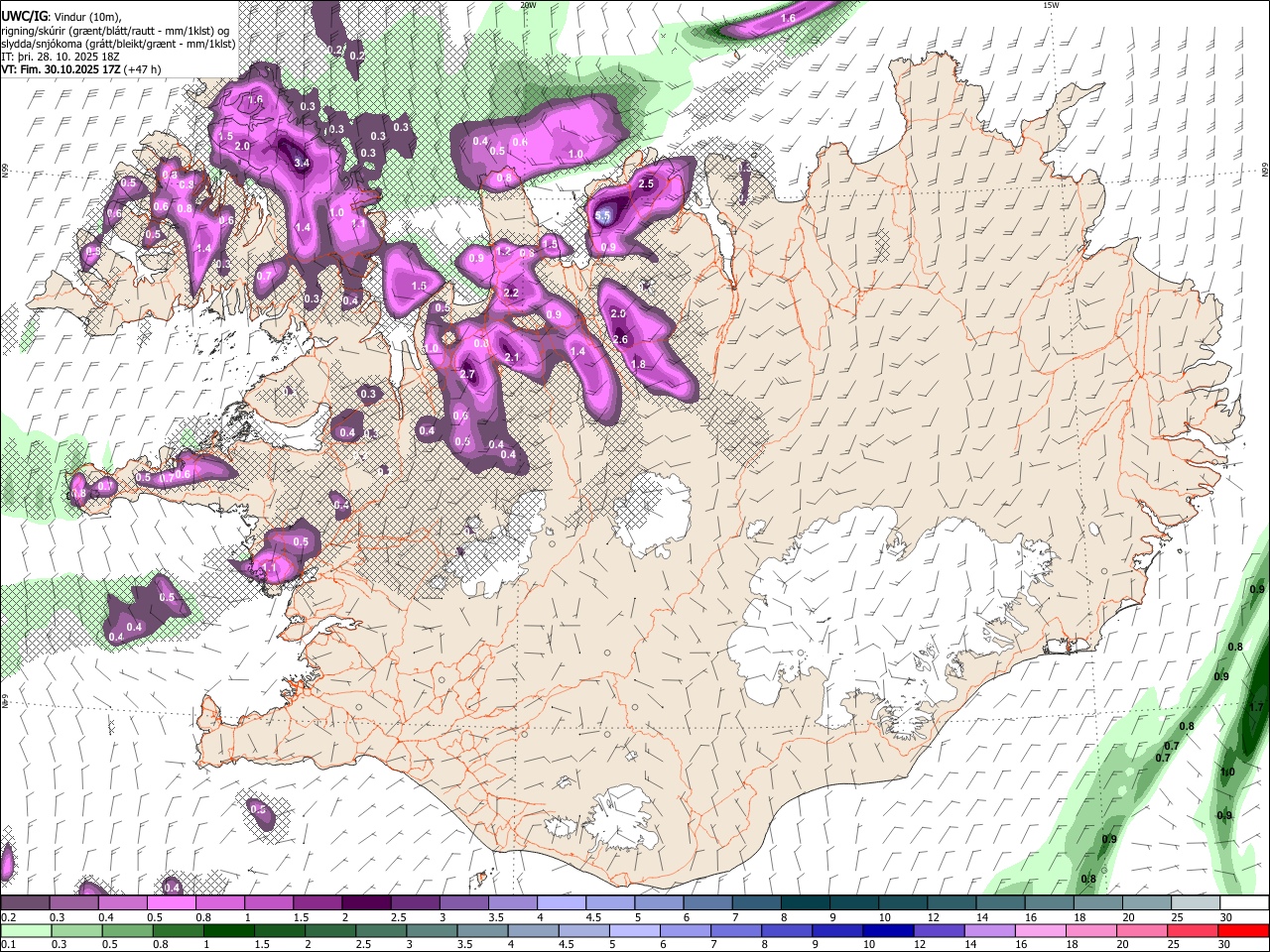Pick the lavender rain swatch labeled 14
Image resolution: width=1270 pixels, height=952 pixels.
988,930
